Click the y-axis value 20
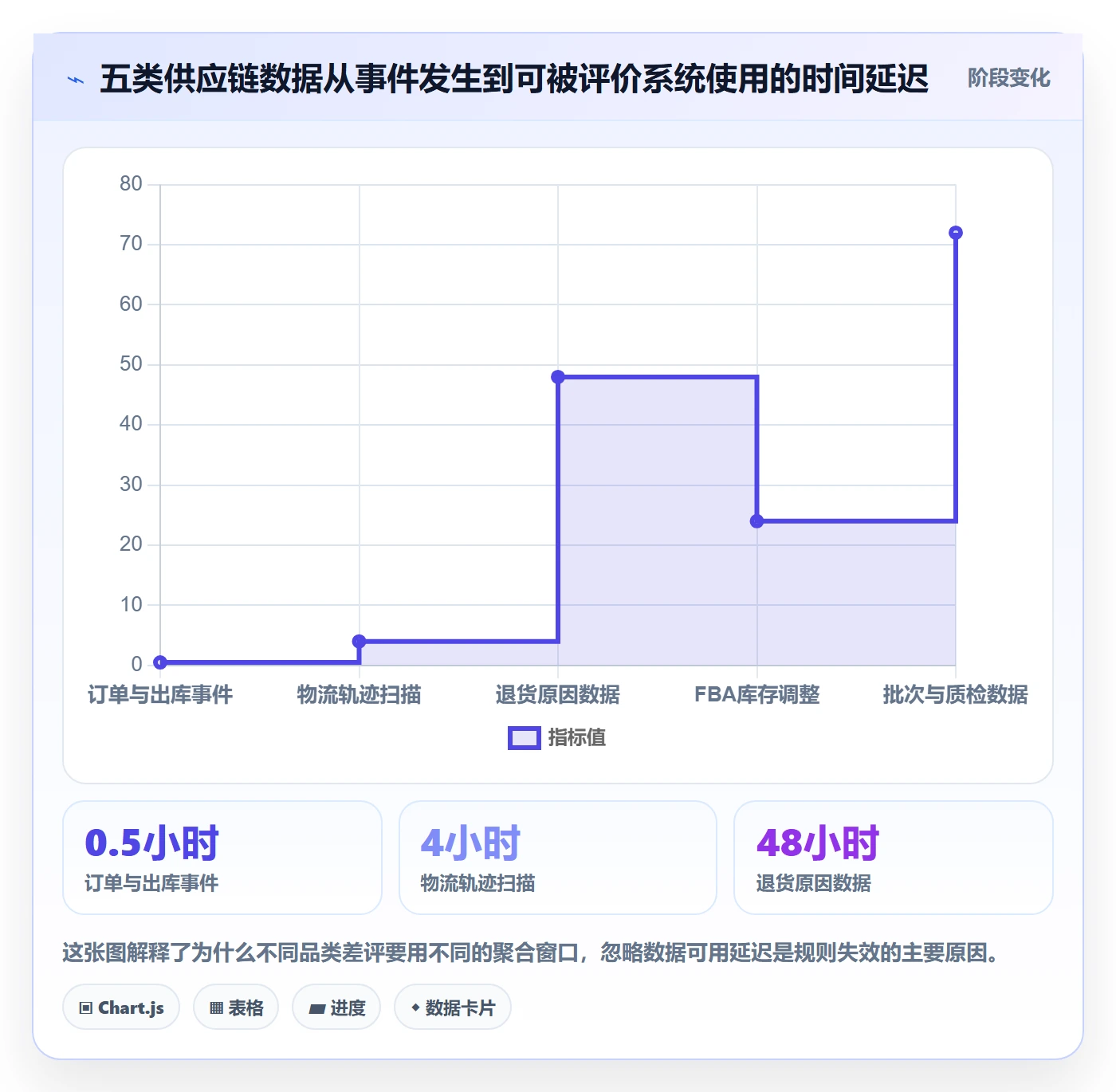 coord(132,544)
